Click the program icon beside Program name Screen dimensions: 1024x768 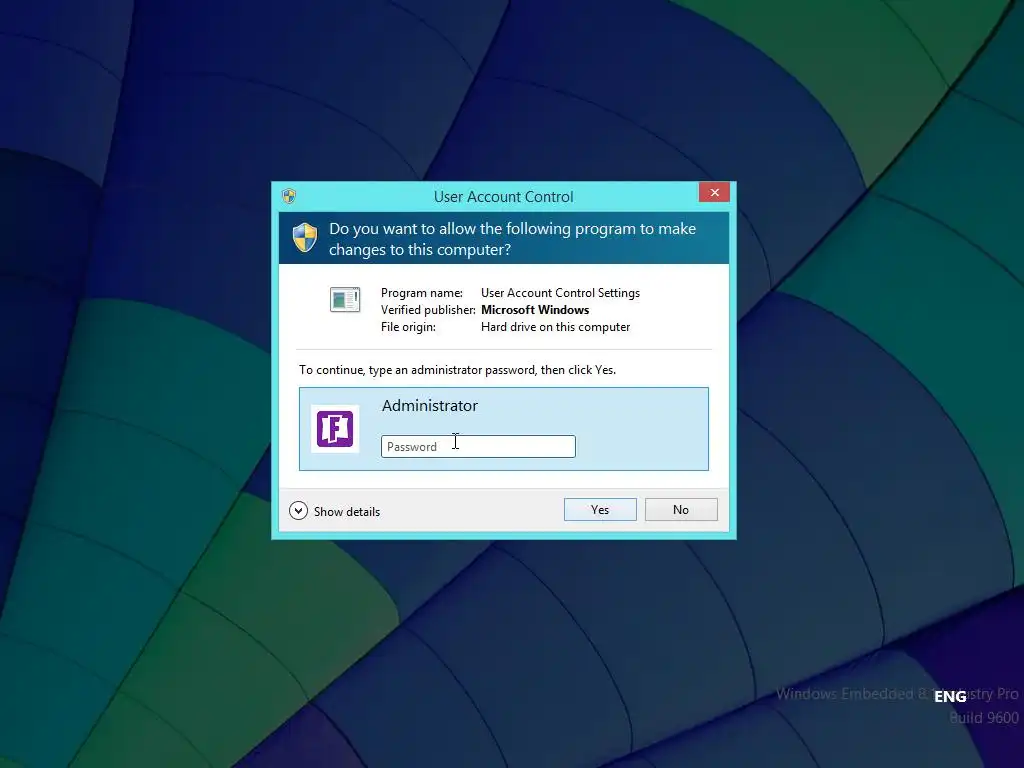coord(345,300)
